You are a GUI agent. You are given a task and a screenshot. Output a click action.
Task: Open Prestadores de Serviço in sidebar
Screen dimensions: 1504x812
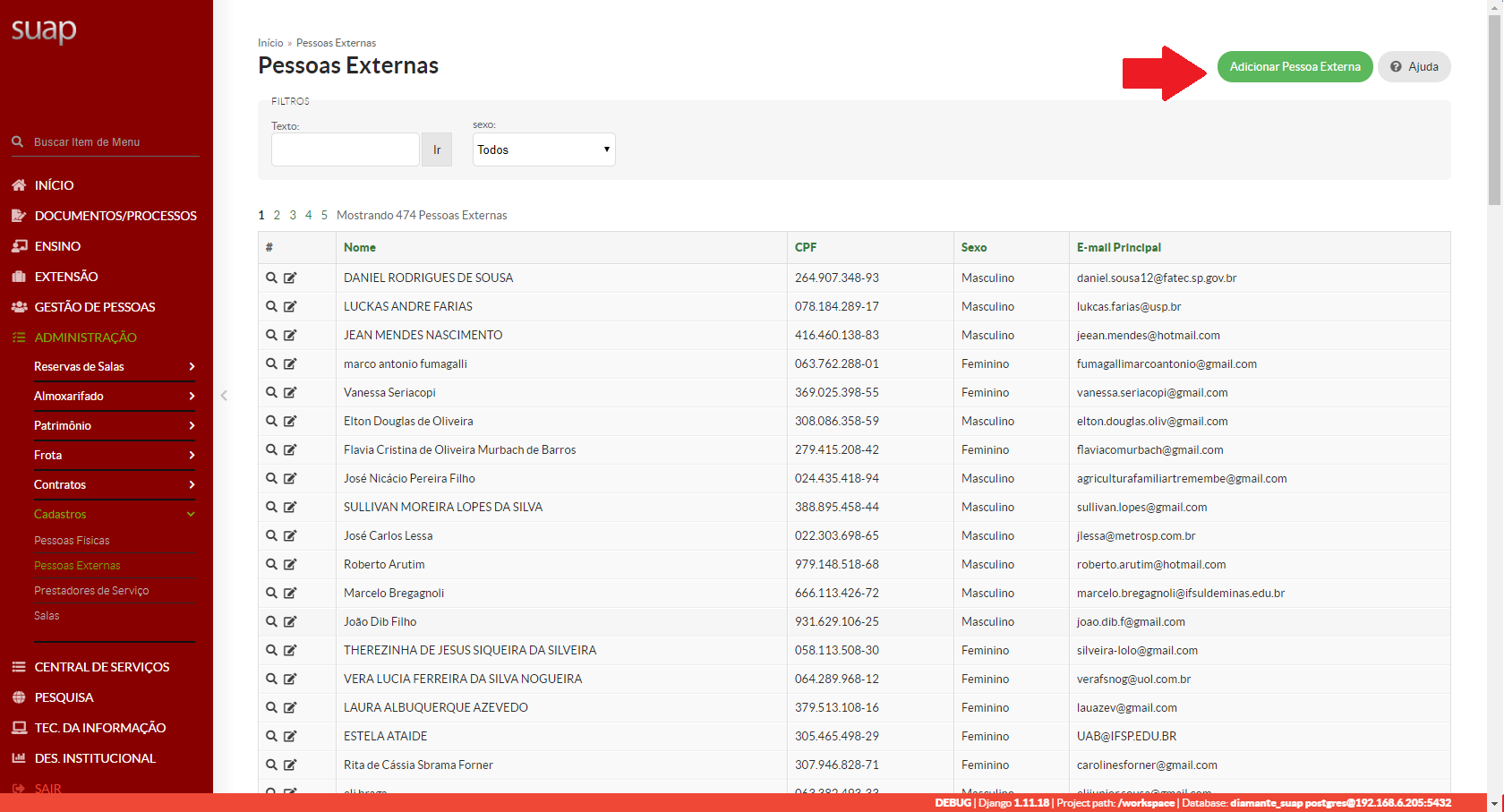tap(91, 591)
